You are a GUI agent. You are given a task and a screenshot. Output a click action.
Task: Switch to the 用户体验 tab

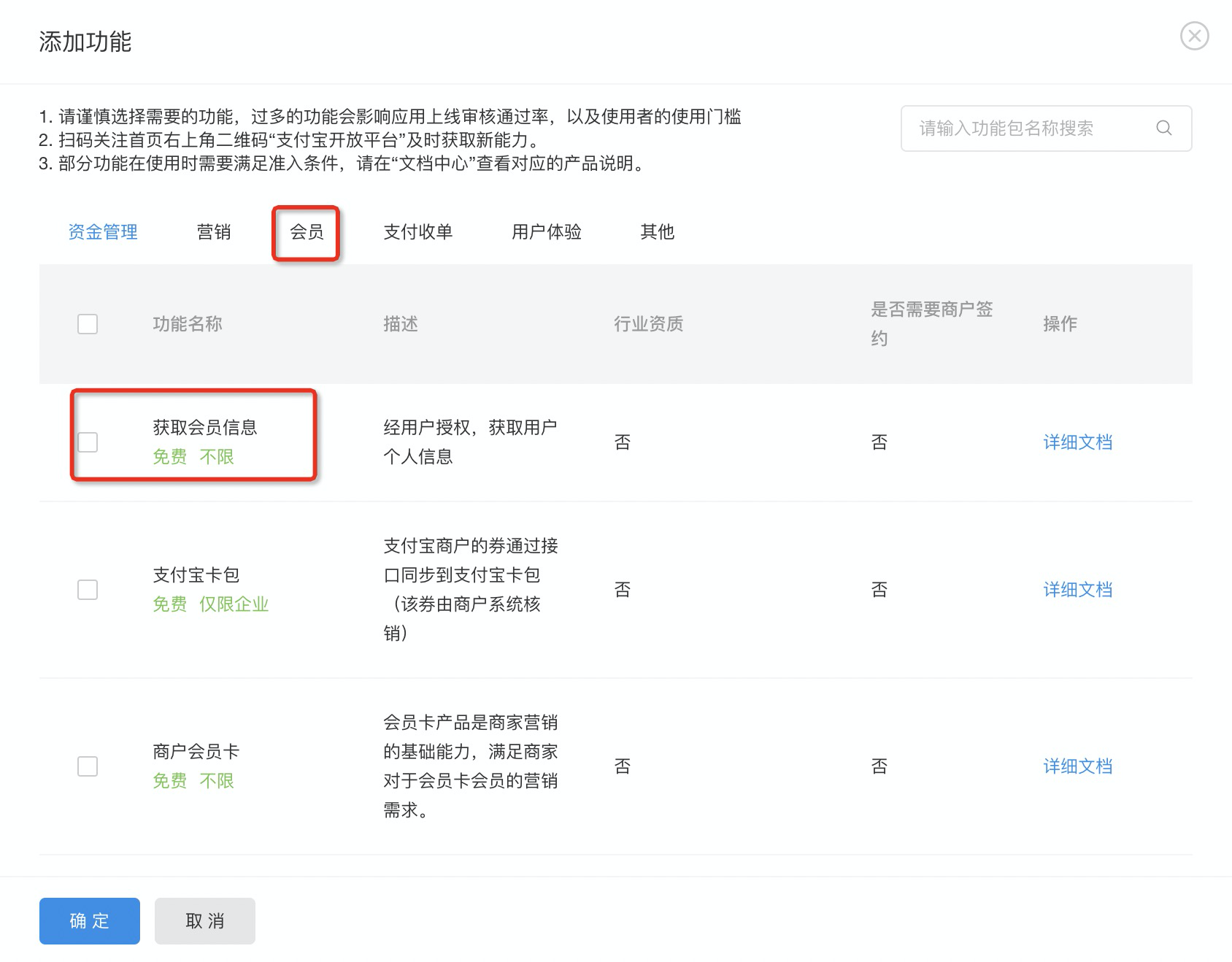[x=547, y=232]
